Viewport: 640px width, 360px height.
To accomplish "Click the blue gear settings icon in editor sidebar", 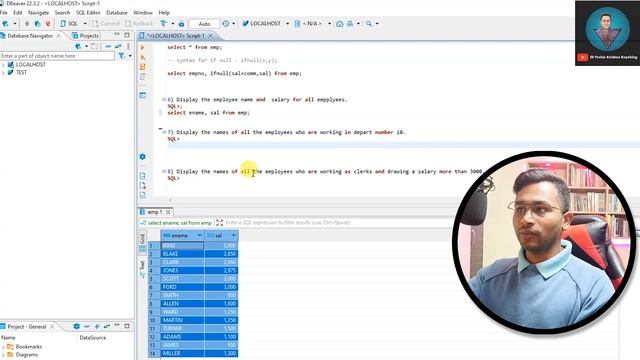I will point(142,157).
